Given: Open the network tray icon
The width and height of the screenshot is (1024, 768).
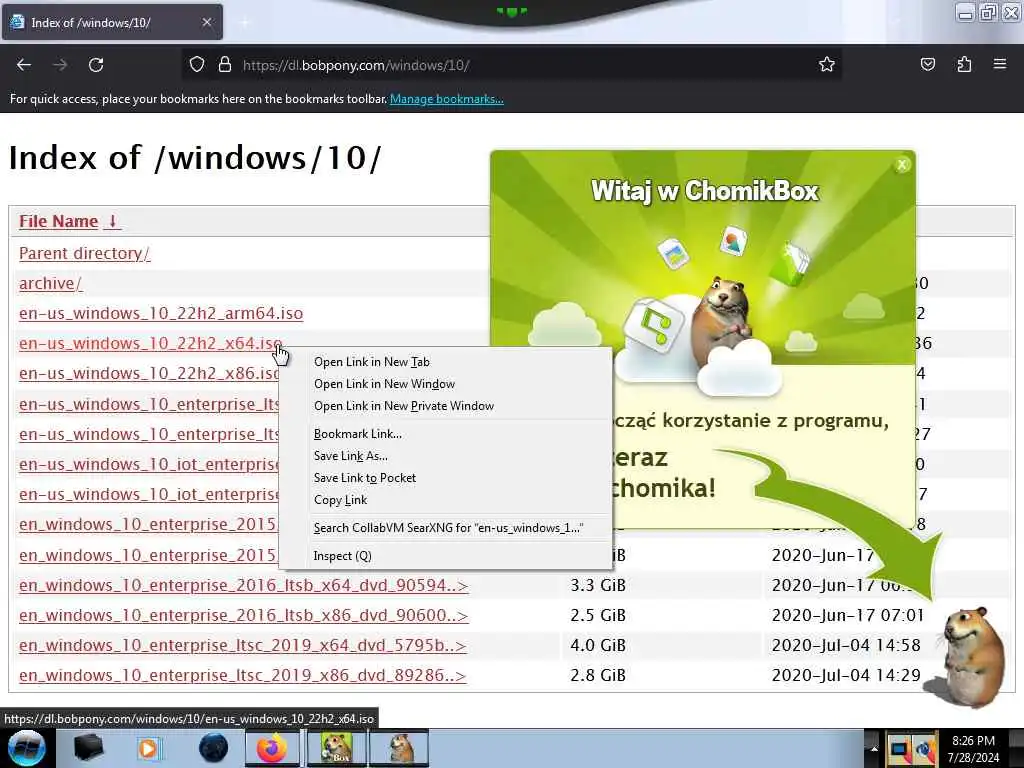Looking at the screenshot, I should (x=899, y=749).
